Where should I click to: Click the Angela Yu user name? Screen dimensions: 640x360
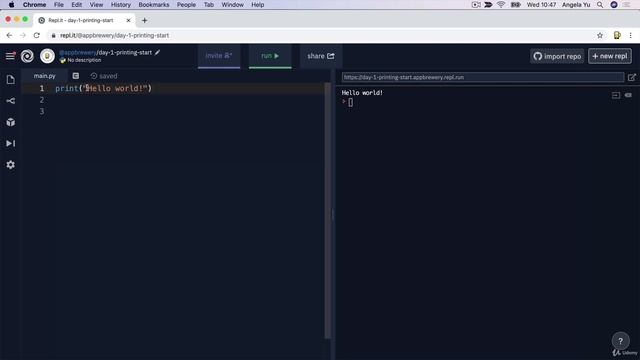(x=576, y=5)
